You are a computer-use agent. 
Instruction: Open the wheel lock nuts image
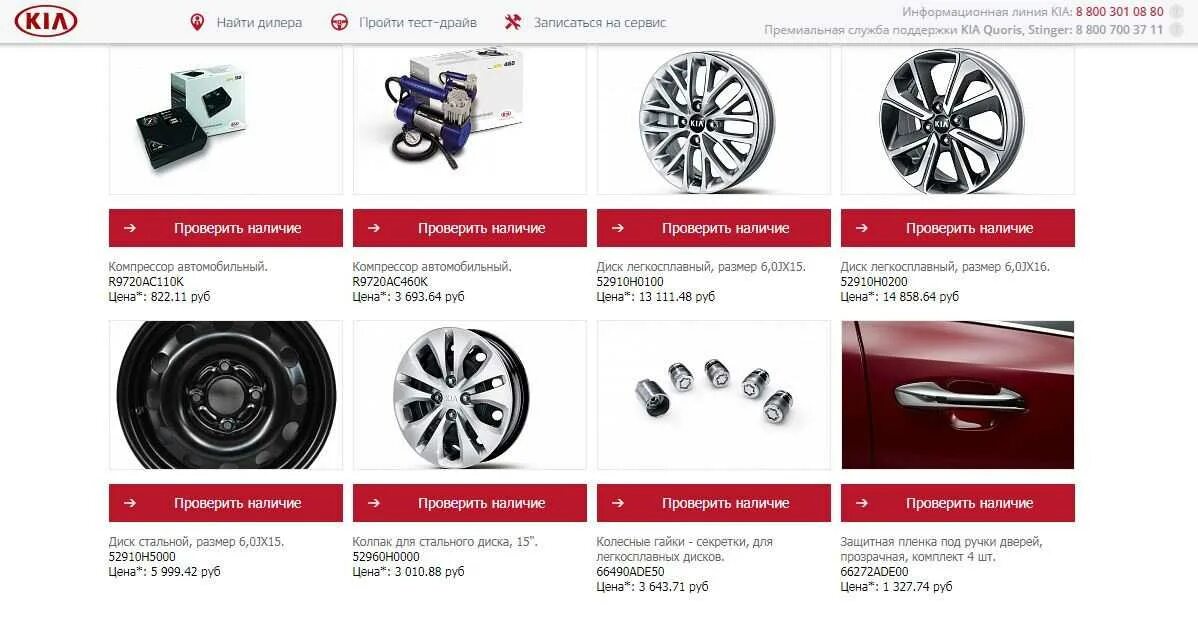[x=714, y=395]
